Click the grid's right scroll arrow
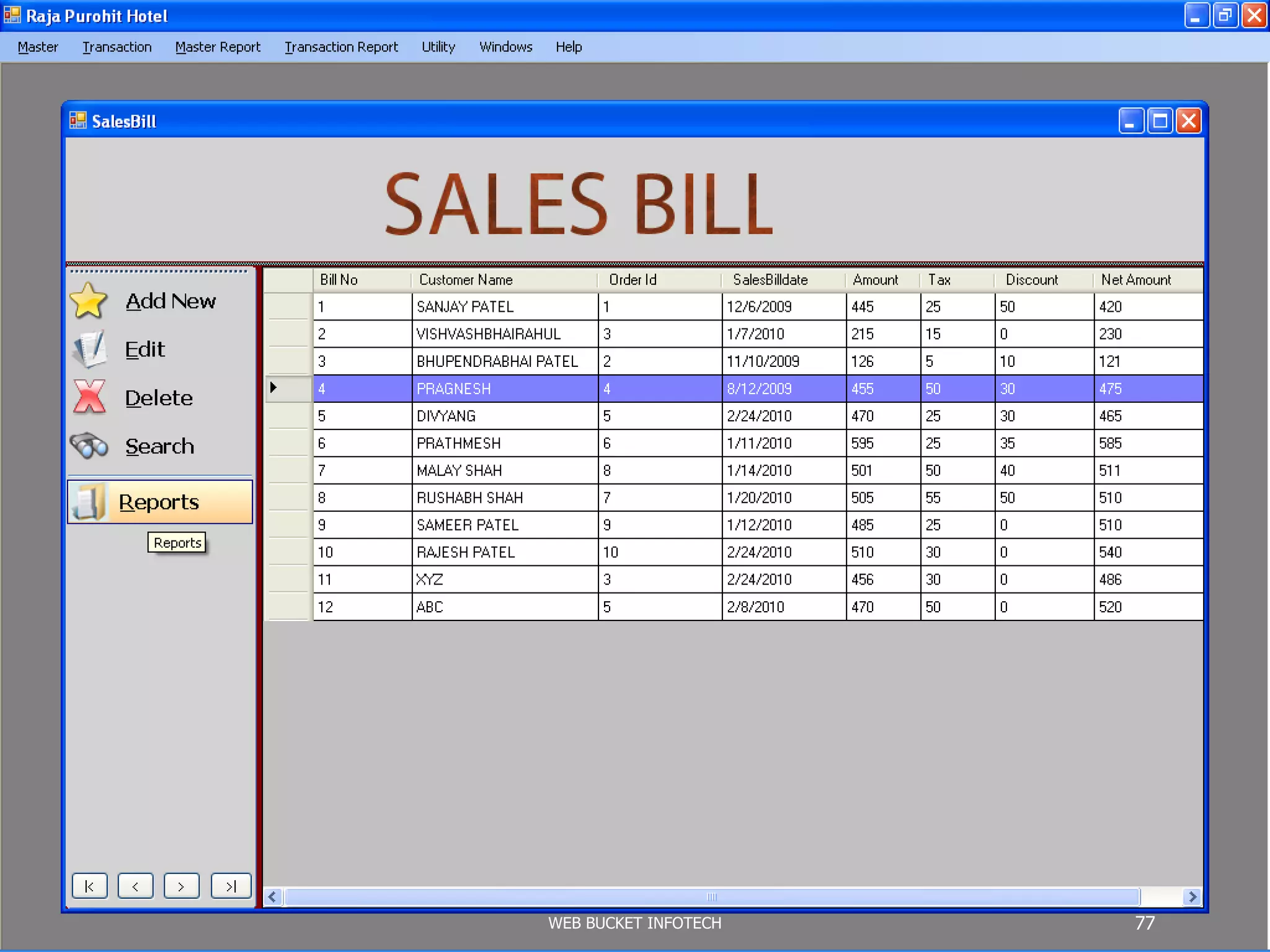 click(1192, 897)
